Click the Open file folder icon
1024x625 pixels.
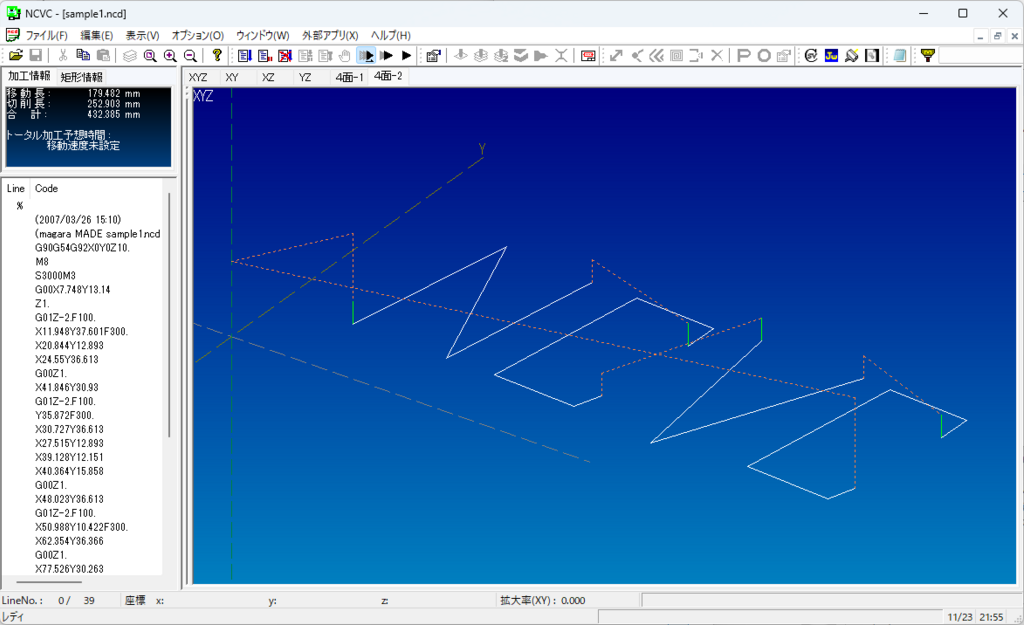coord(16,56)
